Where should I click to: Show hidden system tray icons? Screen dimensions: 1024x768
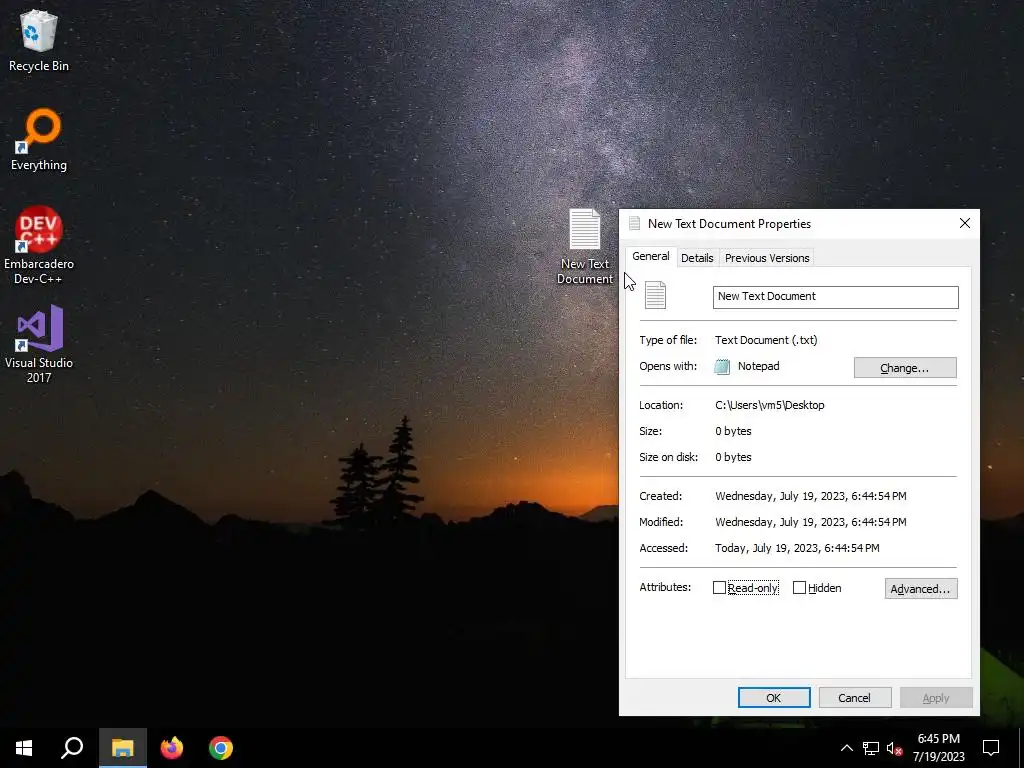[x=846, y=748]
